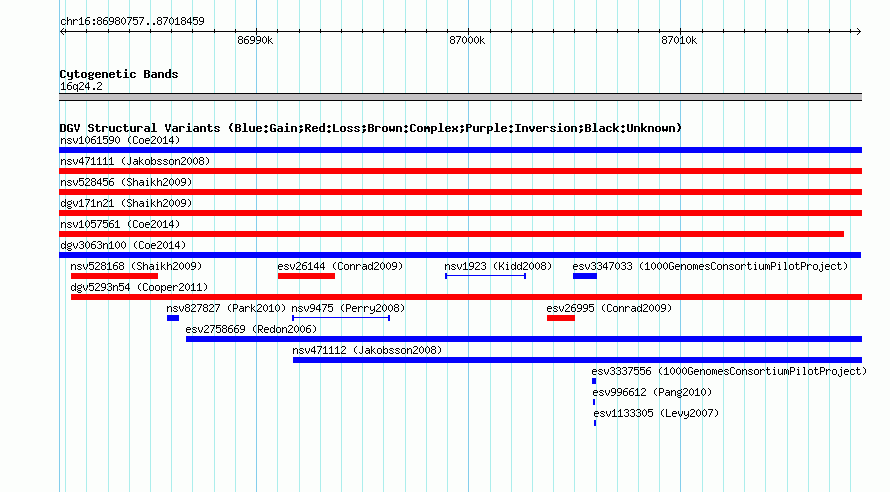
Task: Click the esv1133305 tiny blue marker
Action: pos(595,423)
